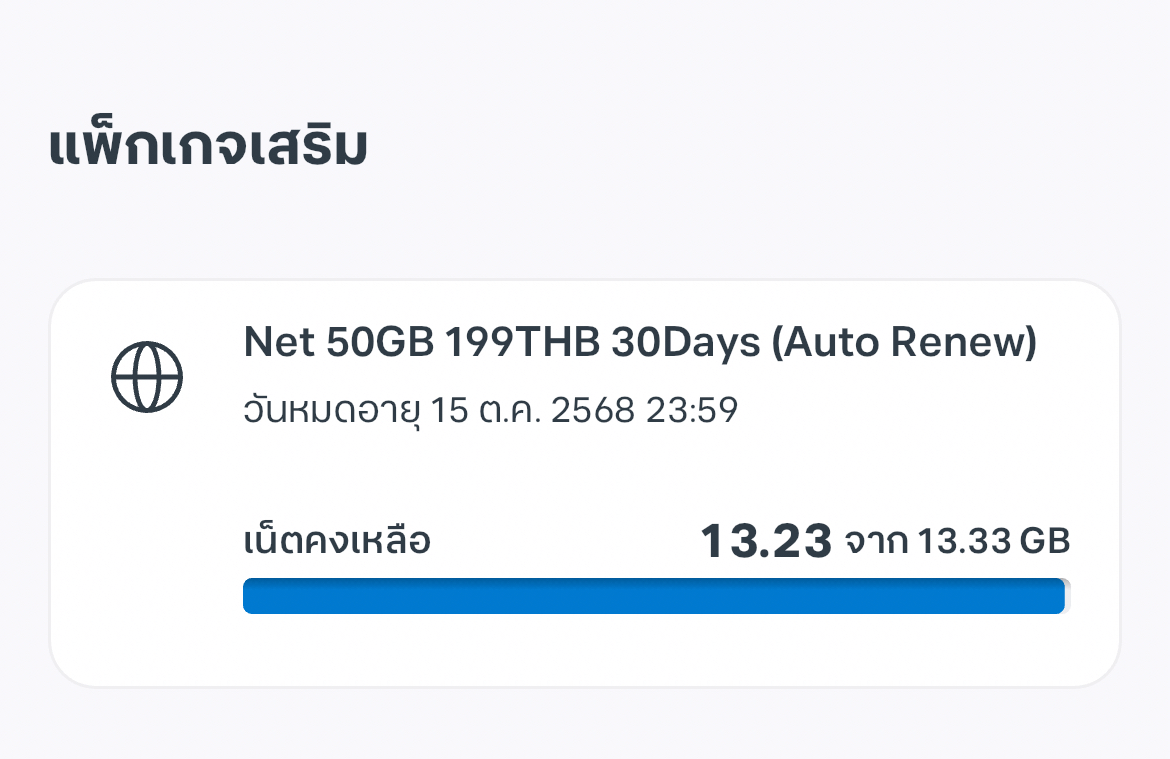This screenshot has height=759, width=1170.
Task: Tap the grey unfilled end of progress bar
Action: pyautogui.click(x=1067, y=596)
